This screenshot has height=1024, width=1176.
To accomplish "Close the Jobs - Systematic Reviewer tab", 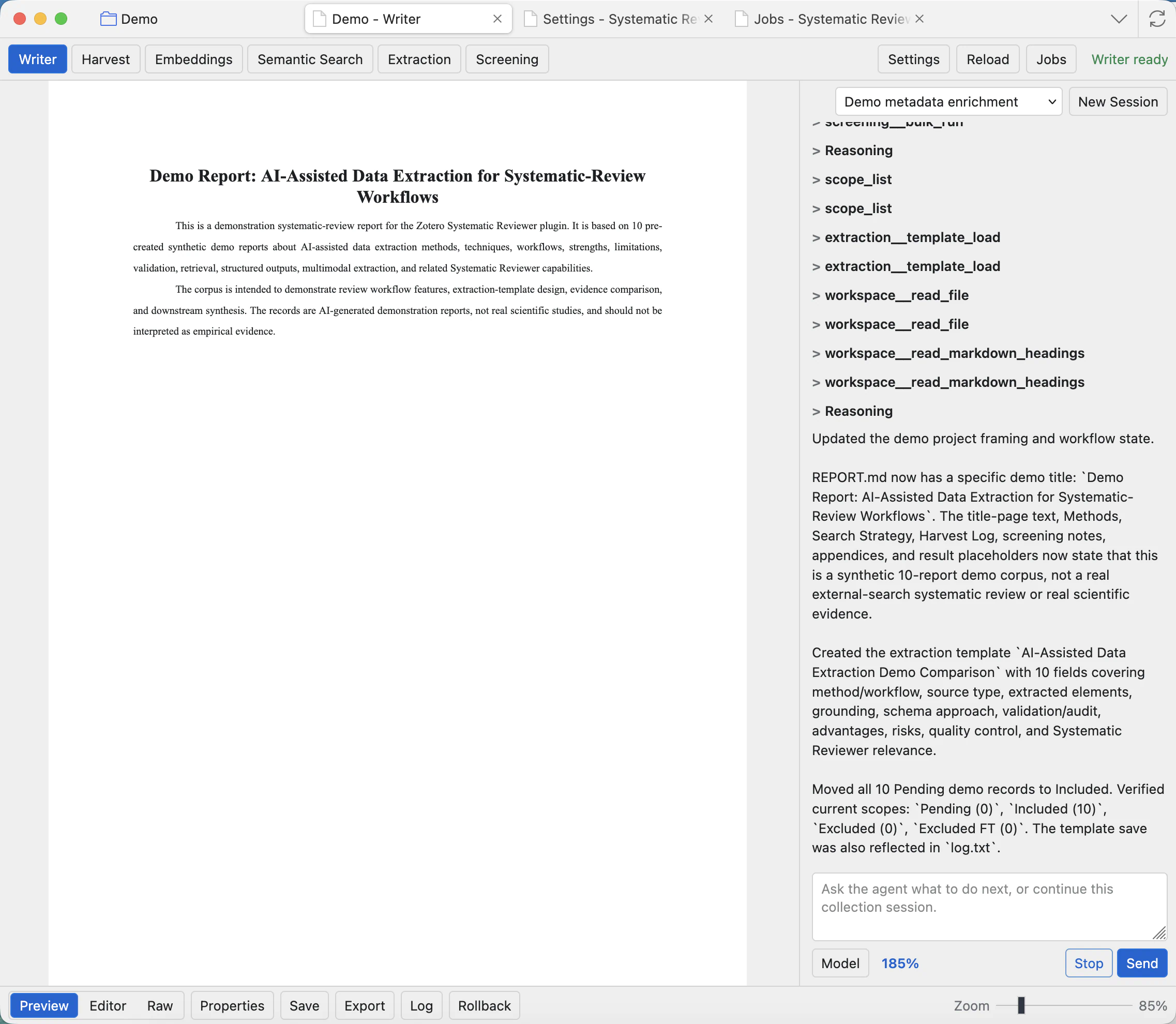I will coord(919,19).
